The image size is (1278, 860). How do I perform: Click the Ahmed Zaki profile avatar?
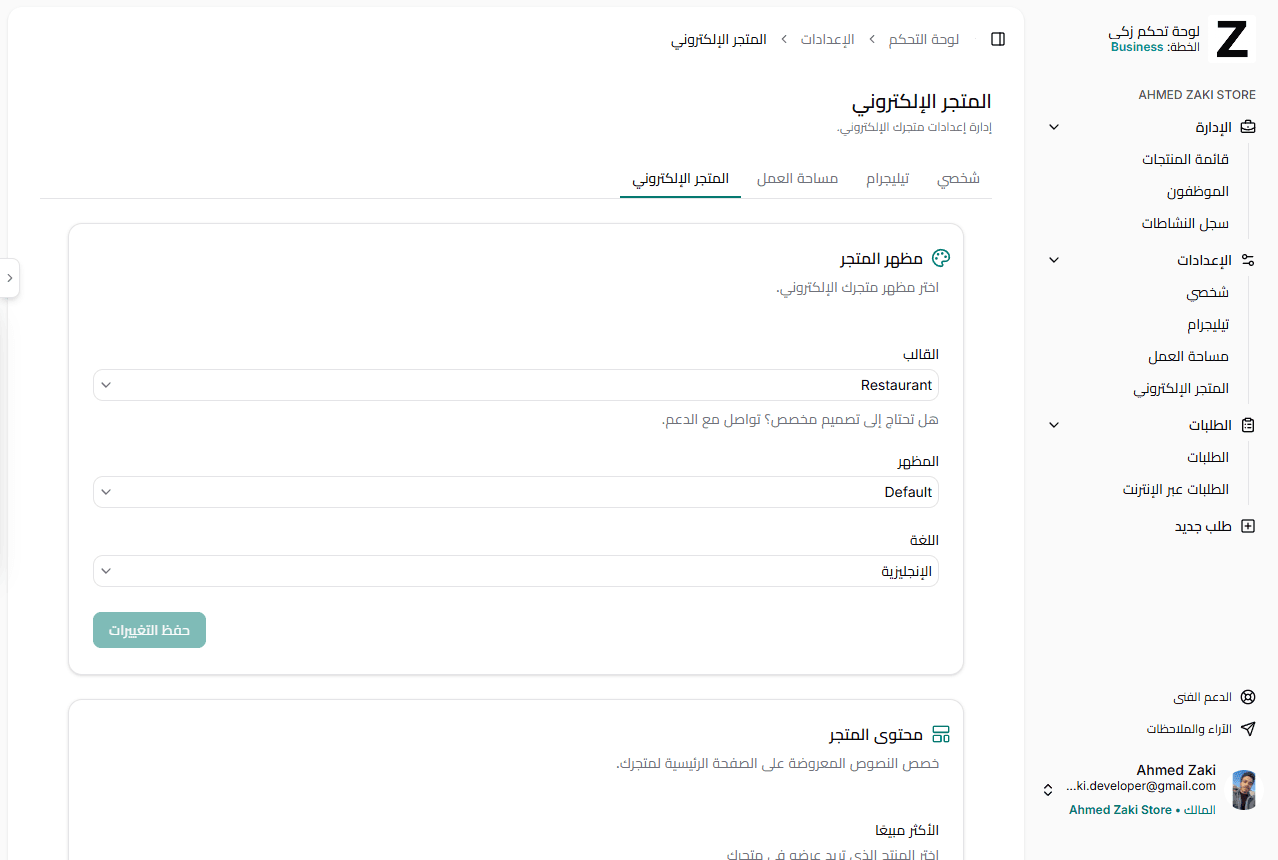coord(1244,790)
